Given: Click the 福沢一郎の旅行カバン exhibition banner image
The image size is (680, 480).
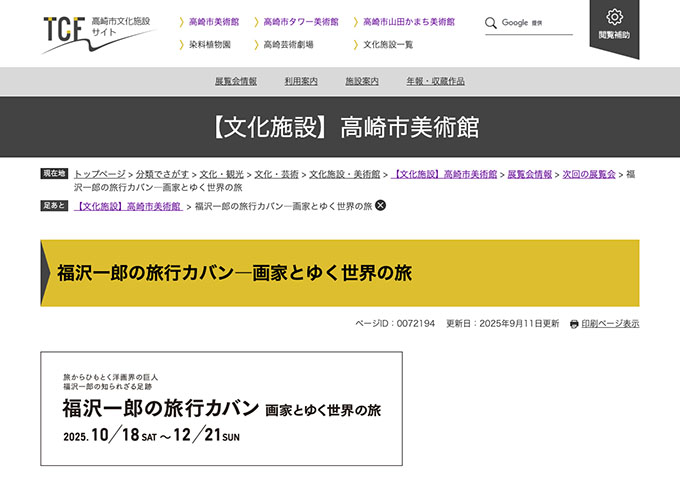Looking at the screenshot, I should click(x=221, y=408).
